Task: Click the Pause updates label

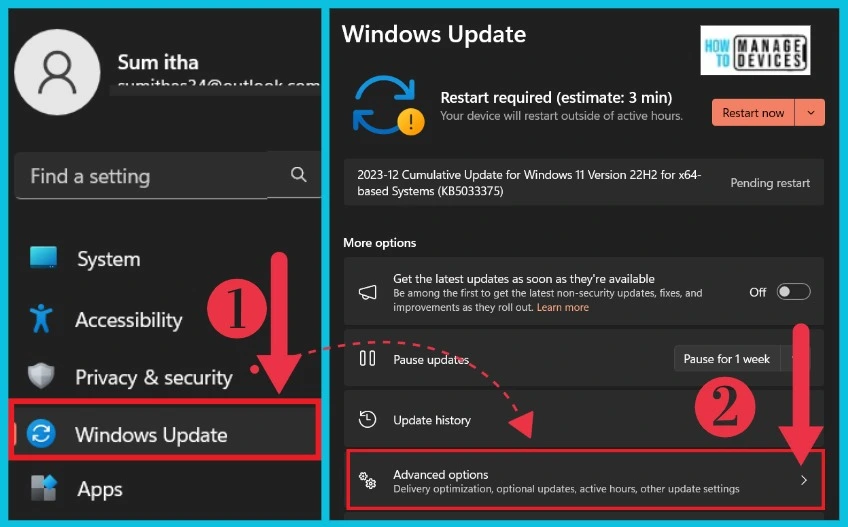Action: click(x=431, y=359)
